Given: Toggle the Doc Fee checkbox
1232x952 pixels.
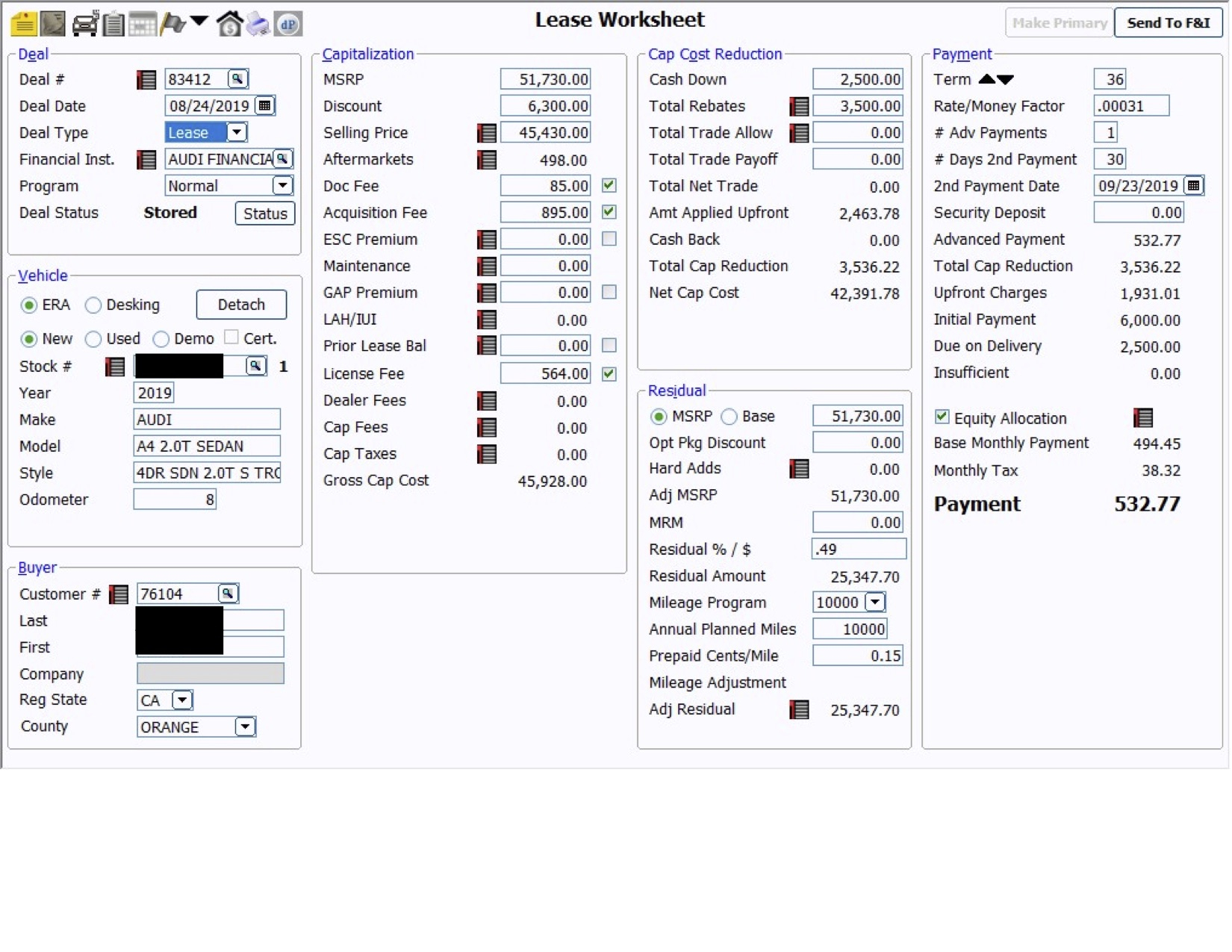Looking at the screenshot, I should 609,185.
